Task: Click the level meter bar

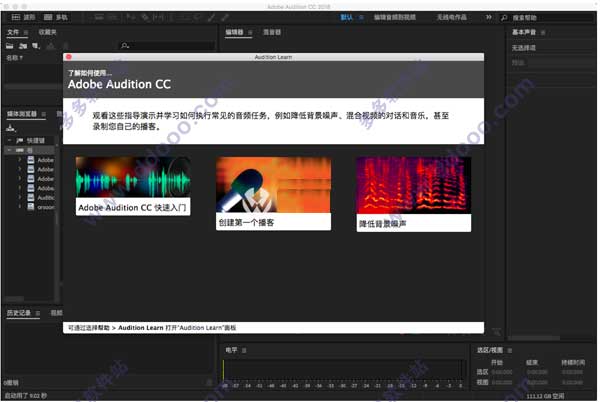Action: [x=343, y=371]
